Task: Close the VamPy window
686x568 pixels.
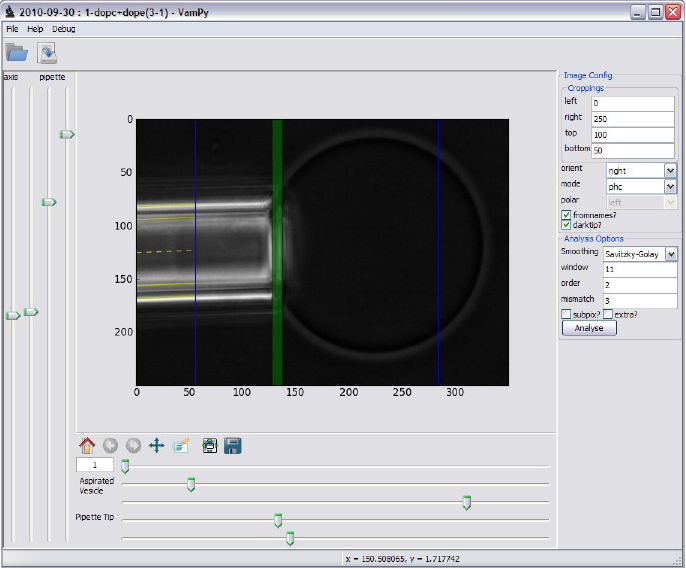Action: point(673,12)
